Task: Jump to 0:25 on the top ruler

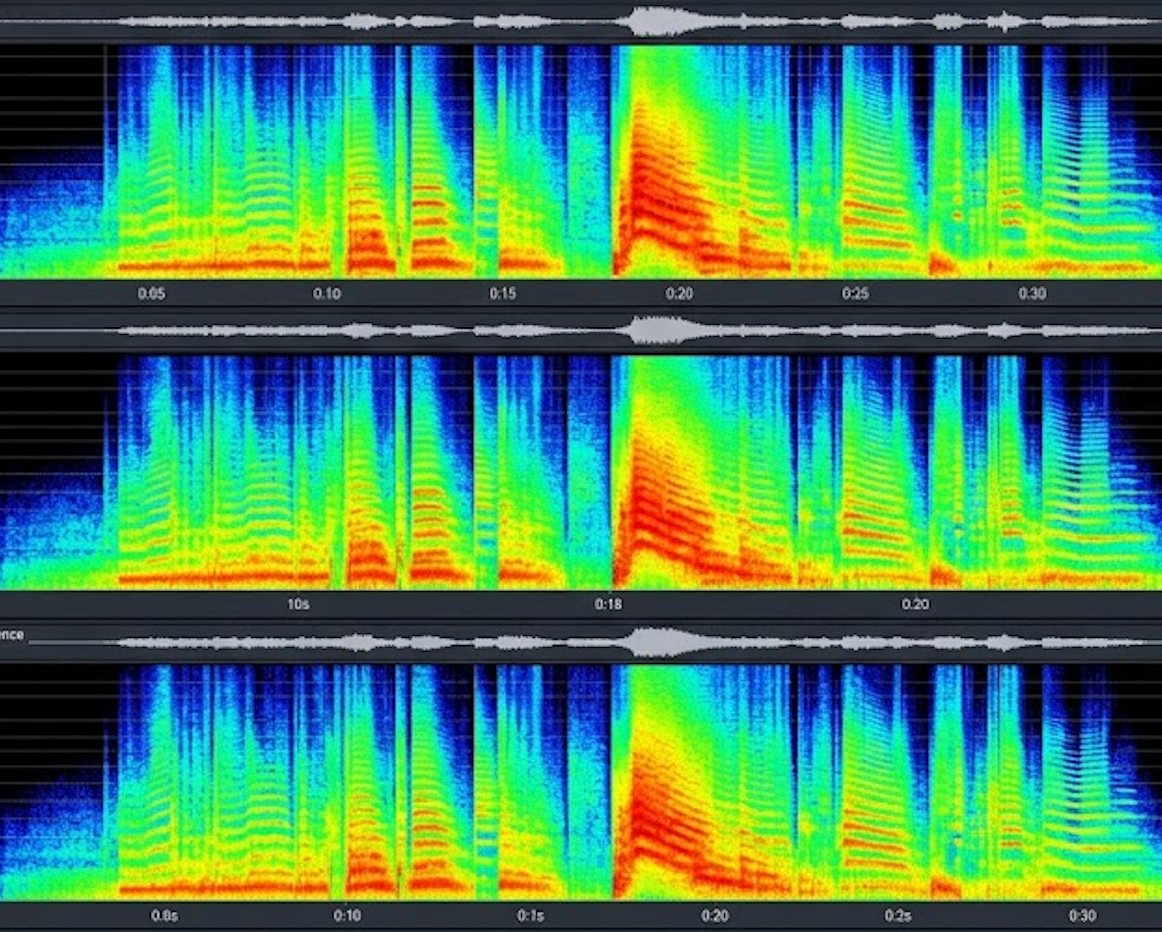Action: 855,294
